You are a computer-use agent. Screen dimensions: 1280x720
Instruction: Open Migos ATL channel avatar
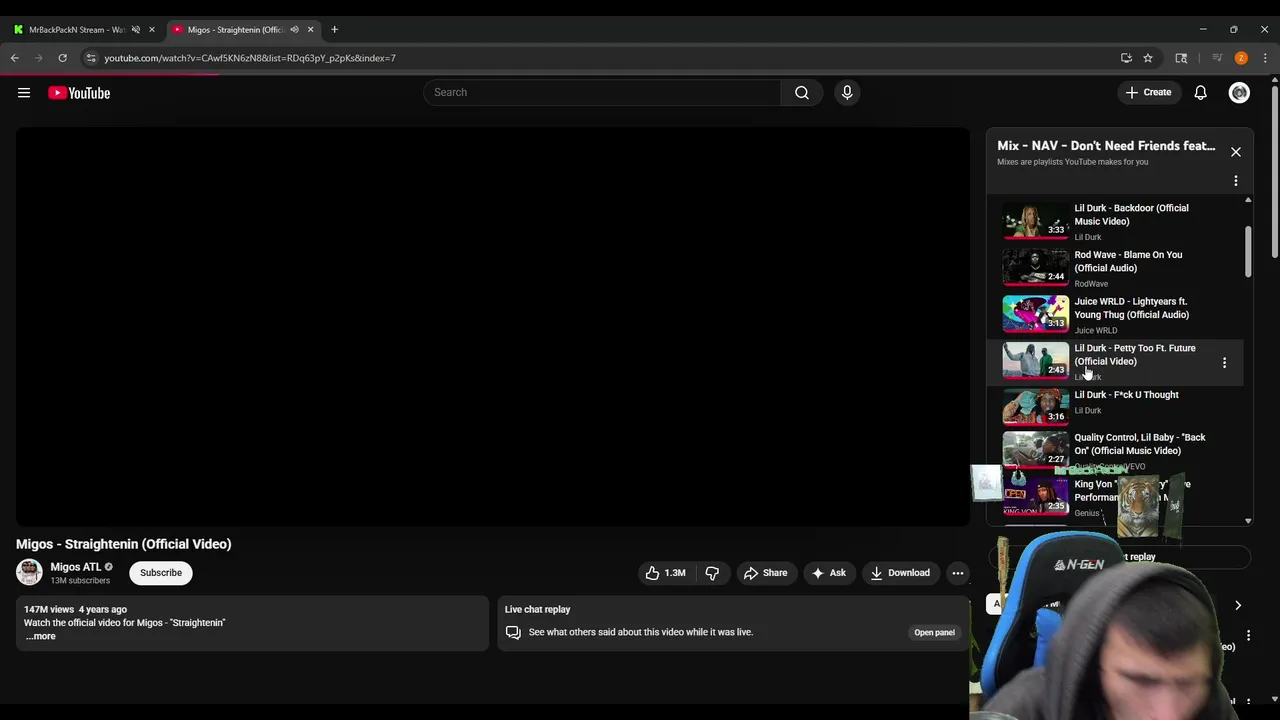click(29, 572)
